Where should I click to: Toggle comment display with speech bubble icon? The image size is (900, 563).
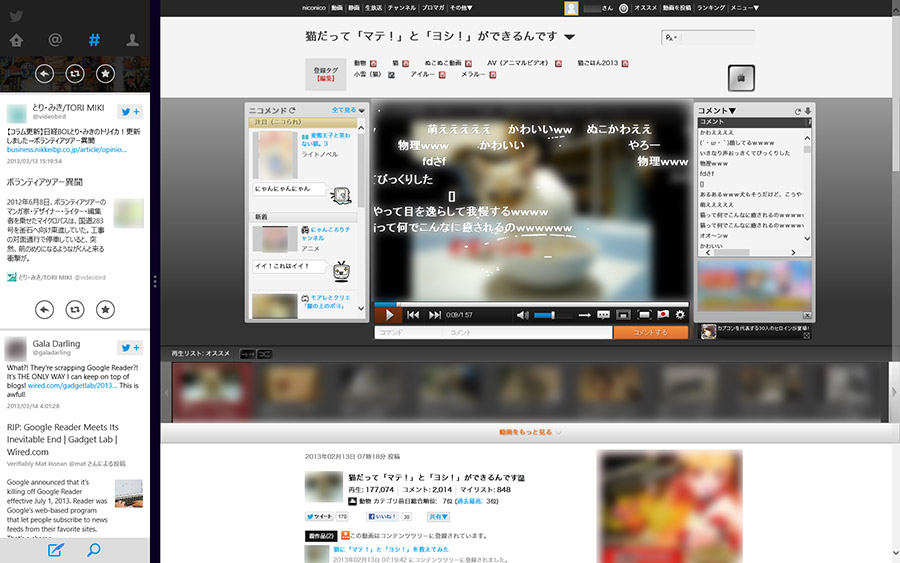(x=603, y=315)
